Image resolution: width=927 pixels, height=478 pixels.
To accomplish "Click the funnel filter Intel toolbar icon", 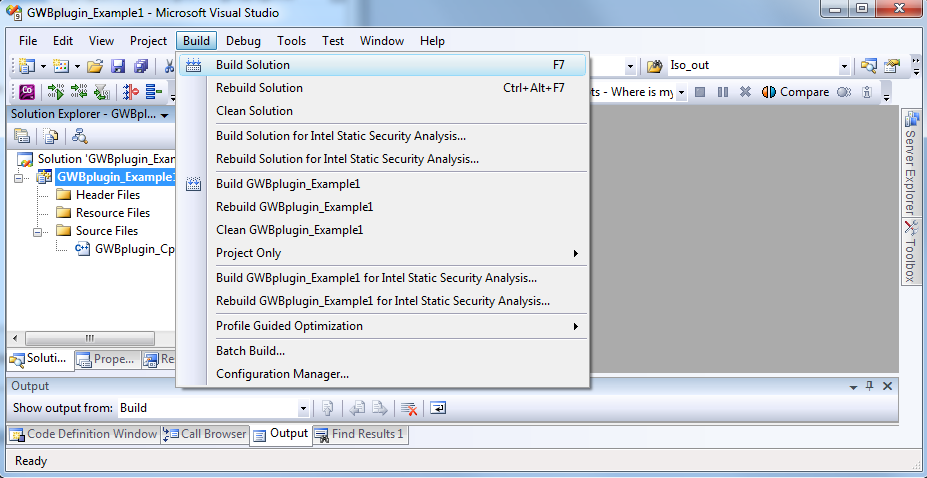I will tap(102, 92).
